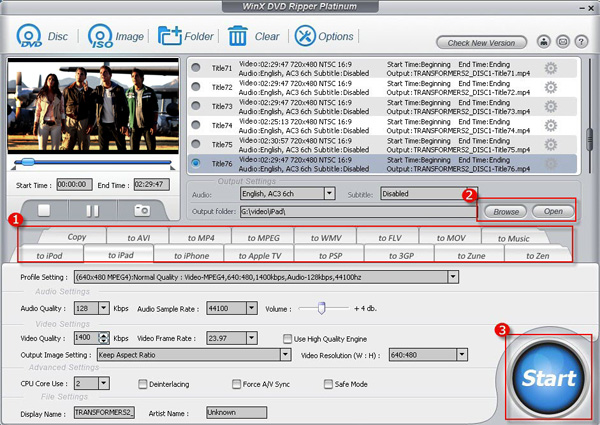Enable the Safe Mode checkbox

[328, 384]
